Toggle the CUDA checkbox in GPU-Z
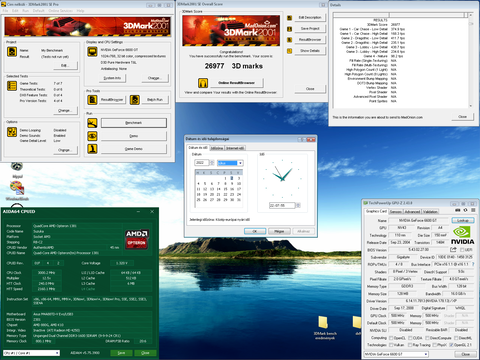The height and width of the screenshot is (360, 480). tap(410, 338)
